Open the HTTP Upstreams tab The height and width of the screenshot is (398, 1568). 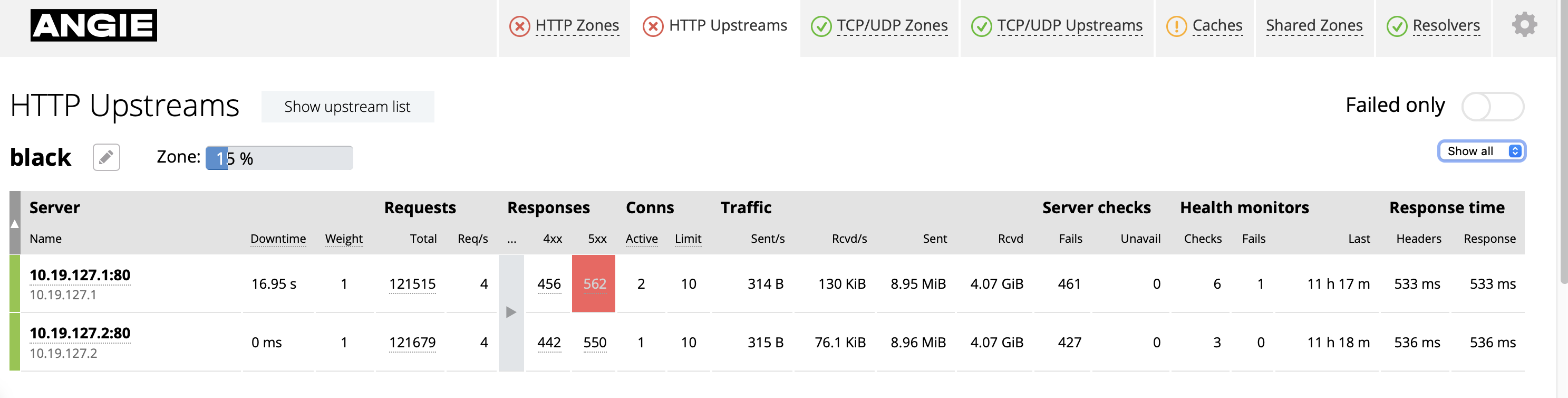pyautogui.click(x=727, y=25)
